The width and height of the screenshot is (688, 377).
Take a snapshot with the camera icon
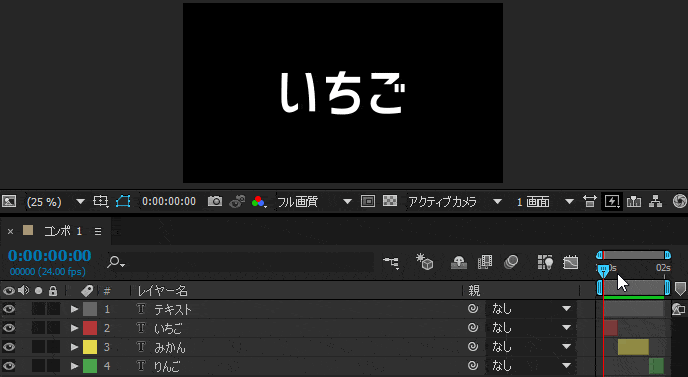[x=215, y=201]
